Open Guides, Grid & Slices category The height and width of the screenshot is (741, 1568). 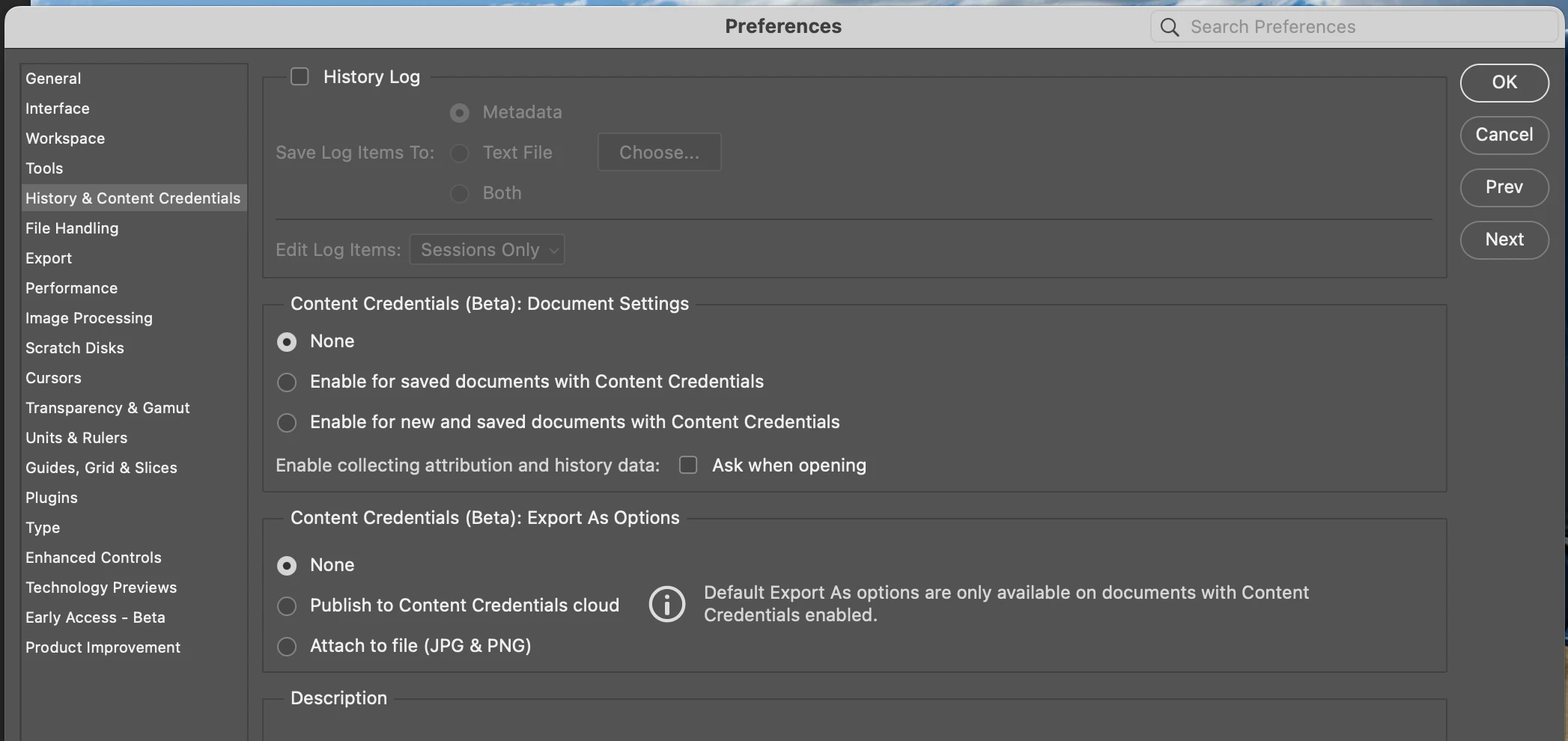[x=134, y=468]
